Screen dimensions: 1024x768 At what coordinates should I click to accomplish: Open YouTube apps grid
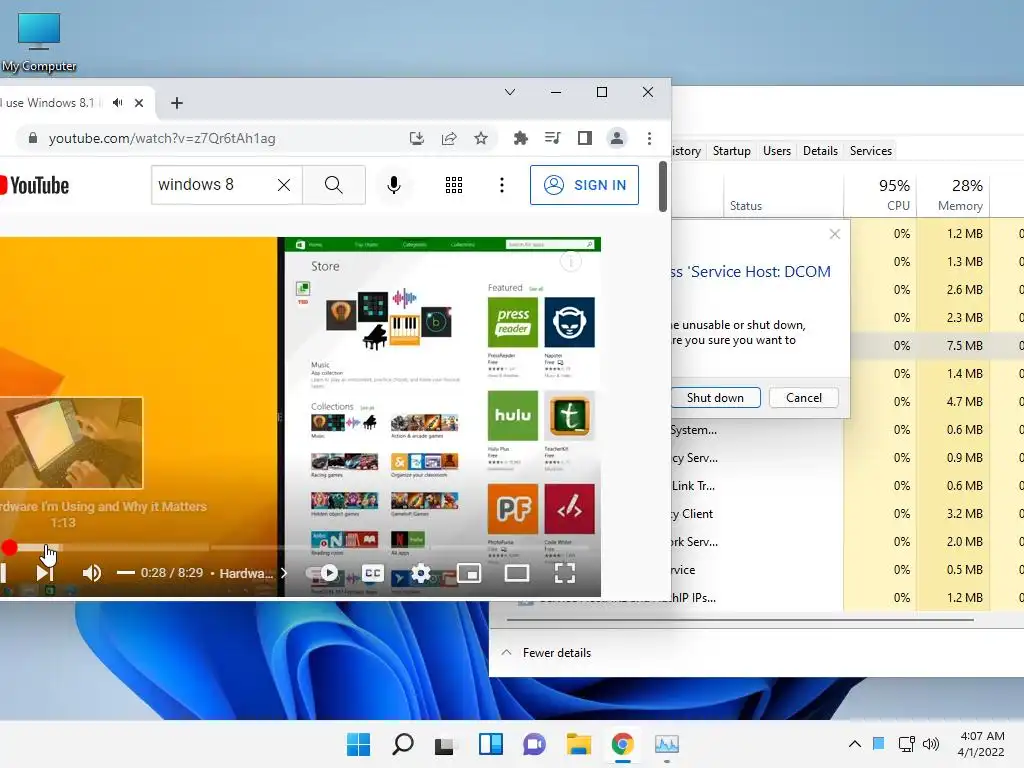(x=454, y=185)
